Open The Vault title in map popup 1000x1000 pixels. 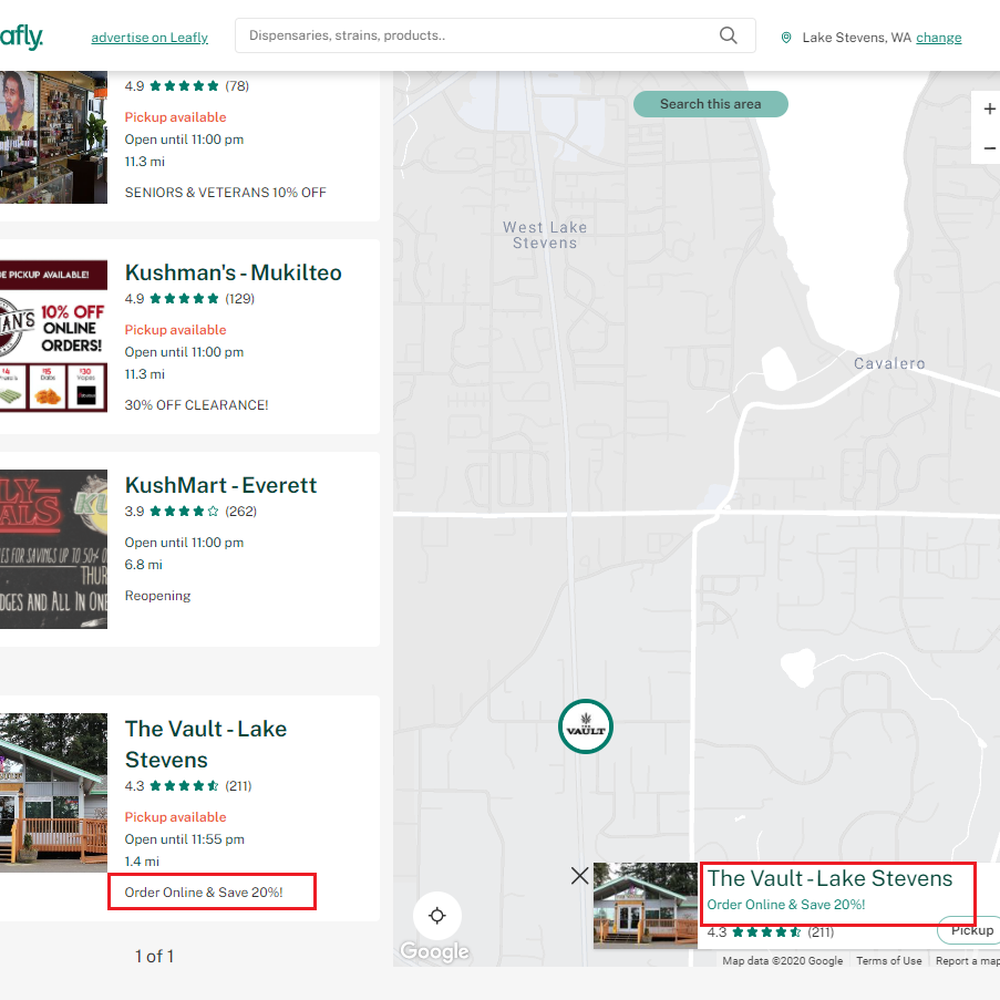[x=829, y=879]
